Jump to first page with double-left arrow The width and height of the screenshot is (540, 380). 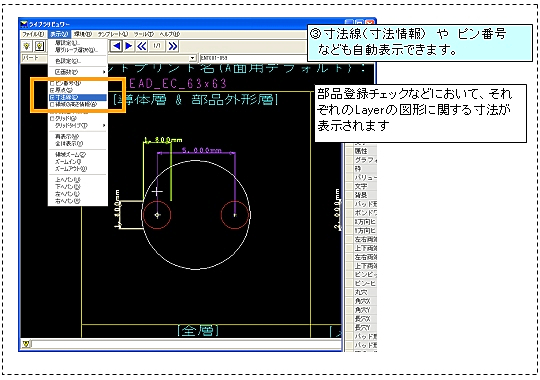point(142,46)
